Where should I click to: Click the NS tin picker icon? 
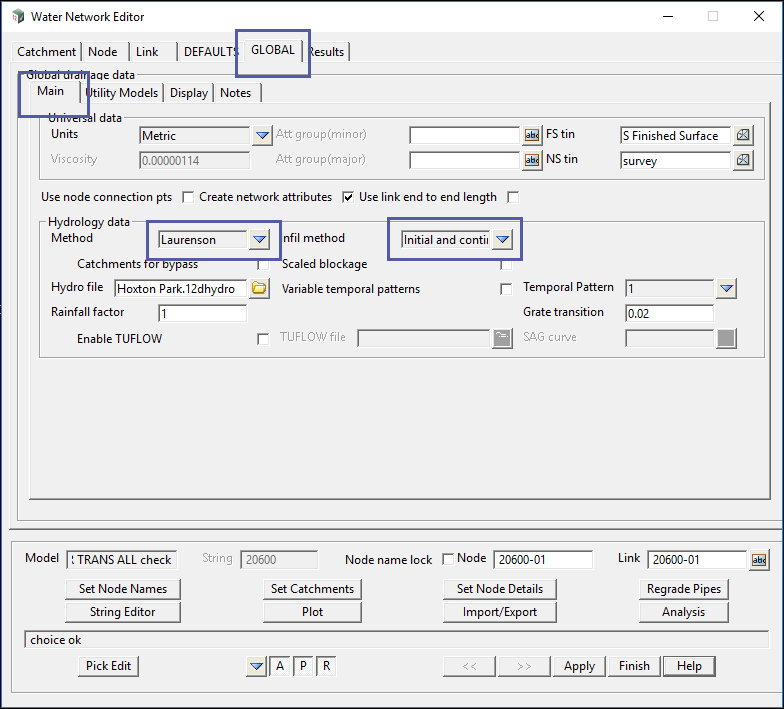pyautogui.click(x=743, y=160)
